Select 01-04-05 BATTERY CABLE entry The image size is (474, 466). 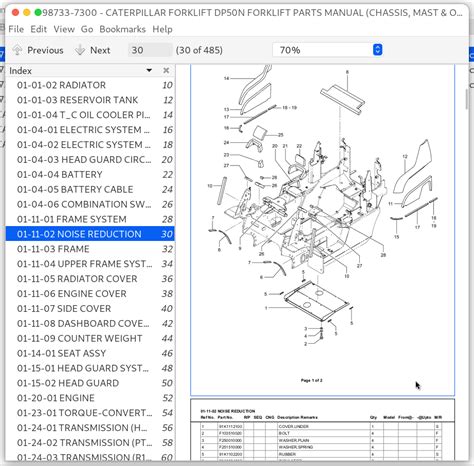point(90,189)
